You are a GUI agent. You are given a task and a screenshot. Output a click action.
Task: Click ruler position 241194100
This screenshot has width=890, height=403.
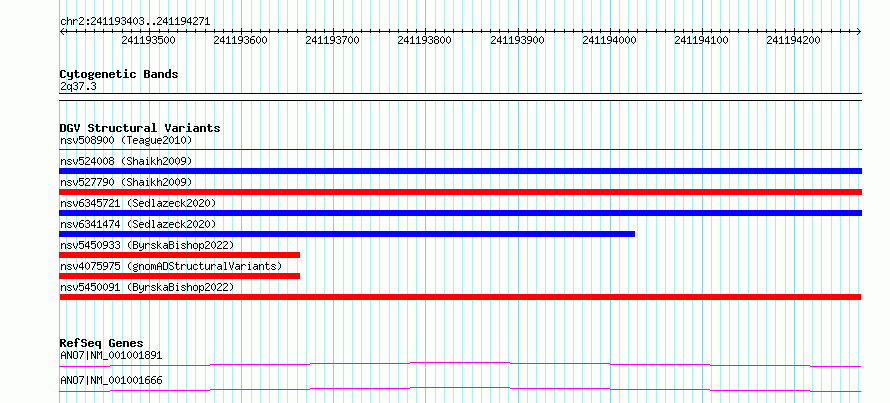click(x=702, y=40)
